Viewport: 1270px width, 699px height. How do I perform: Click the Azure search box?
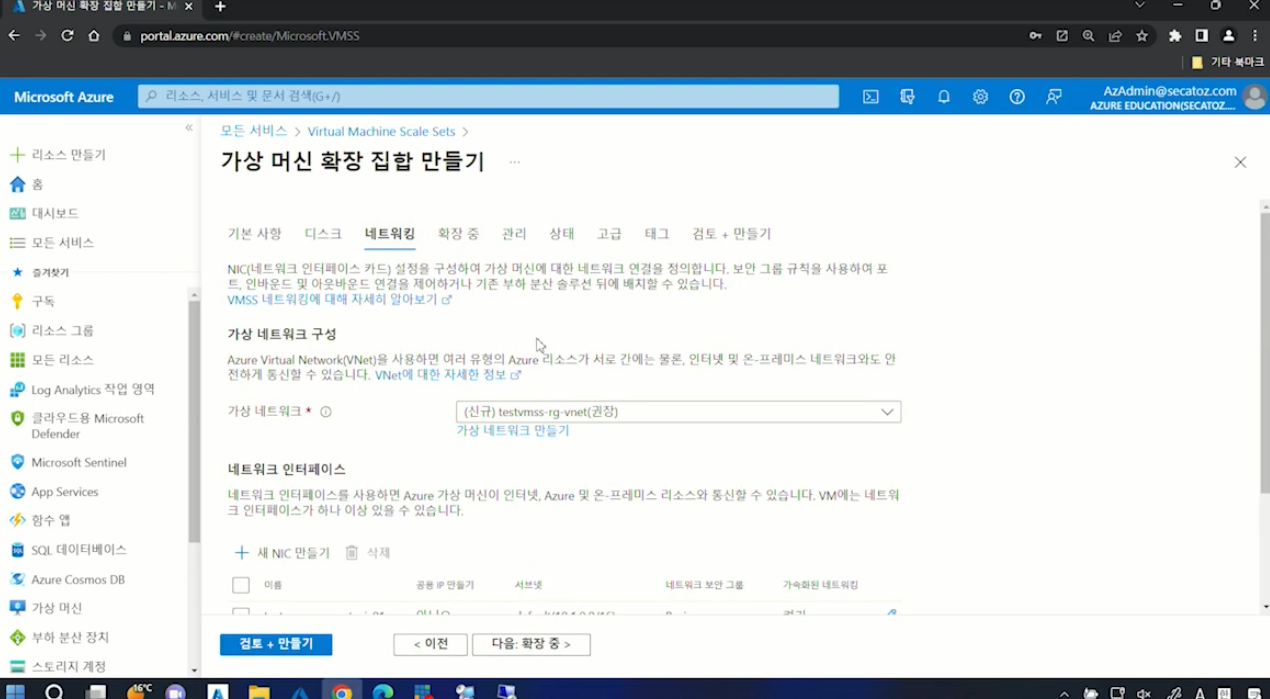pos(488,96)
